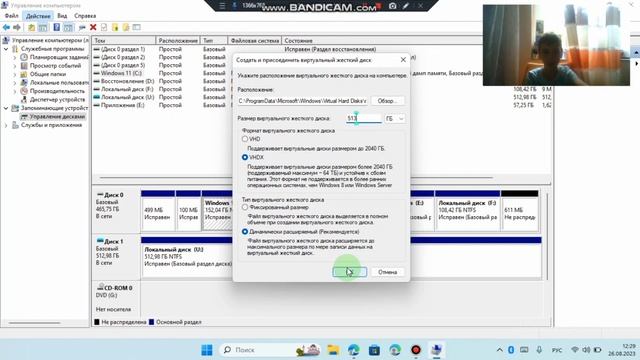Select Службы и приложения tree node
640x360 pixels.
[51, 125]
